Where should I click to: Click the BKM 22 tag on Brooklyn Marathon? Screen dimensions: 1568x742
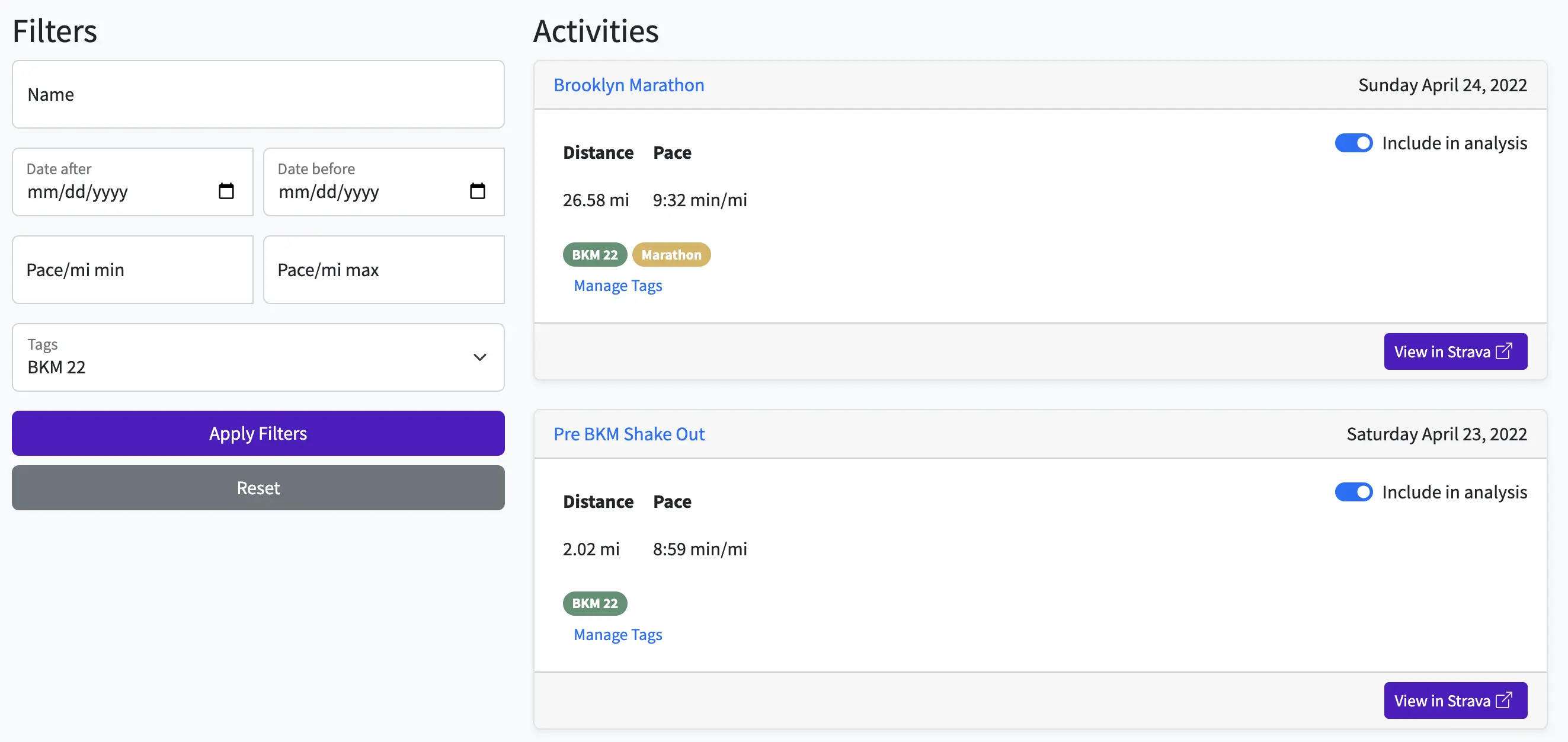coord(595,254)
